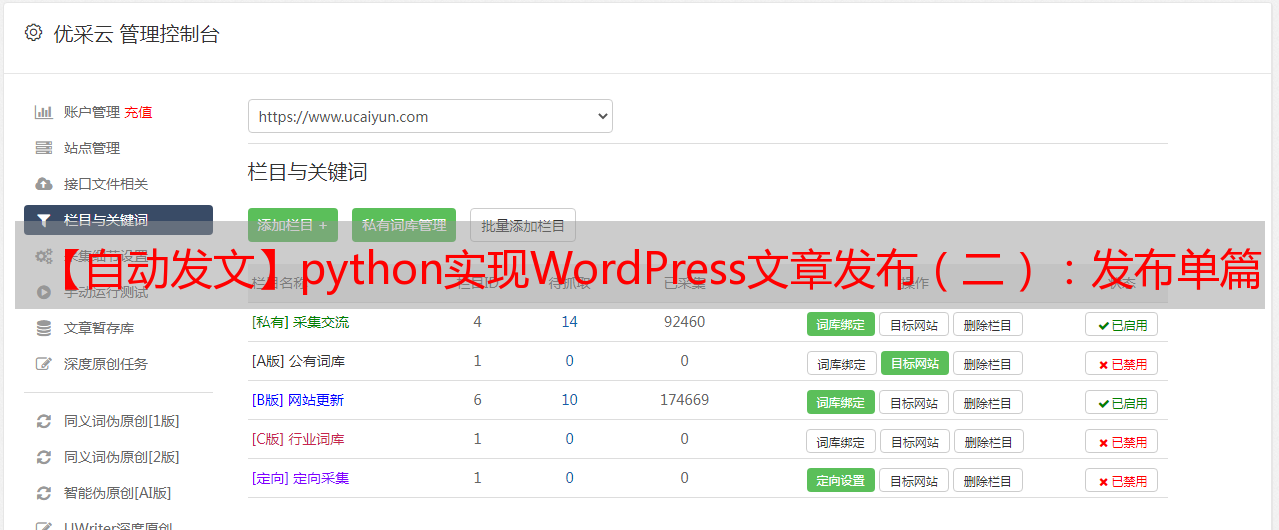Click the 私有词库管理 button

404,225
